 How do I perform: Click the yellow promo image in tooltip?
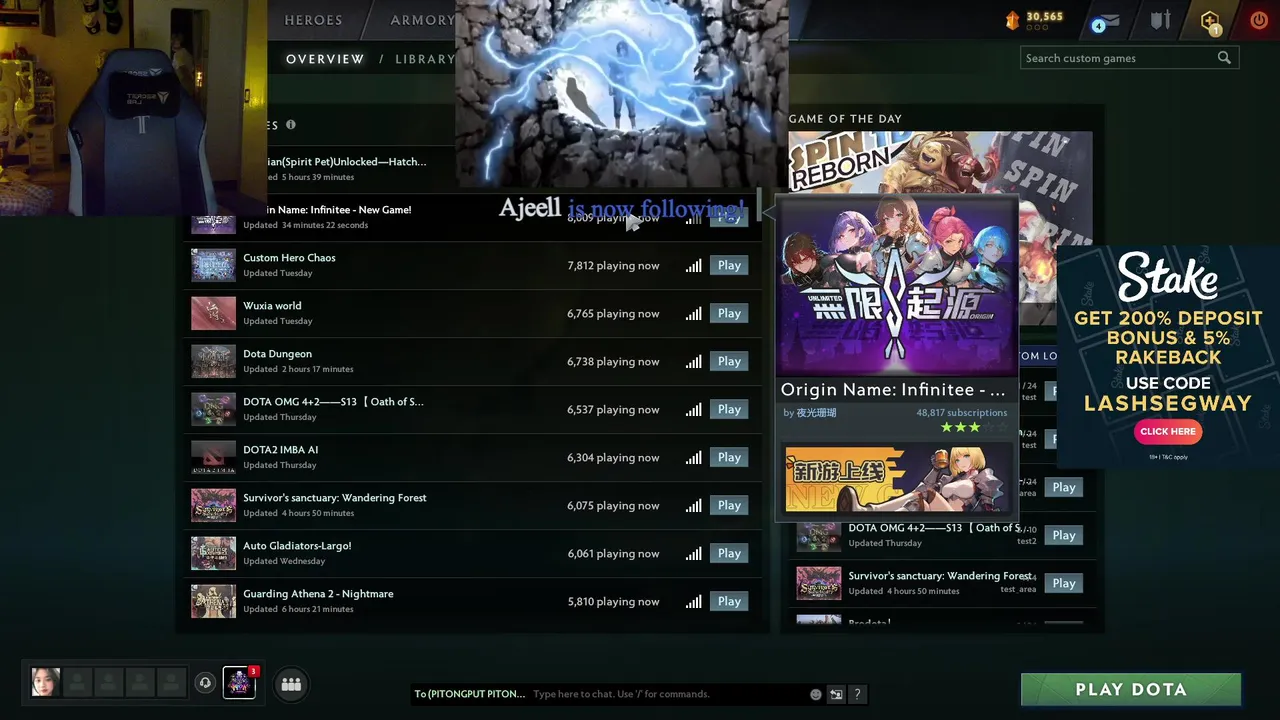tap(897, 479)
